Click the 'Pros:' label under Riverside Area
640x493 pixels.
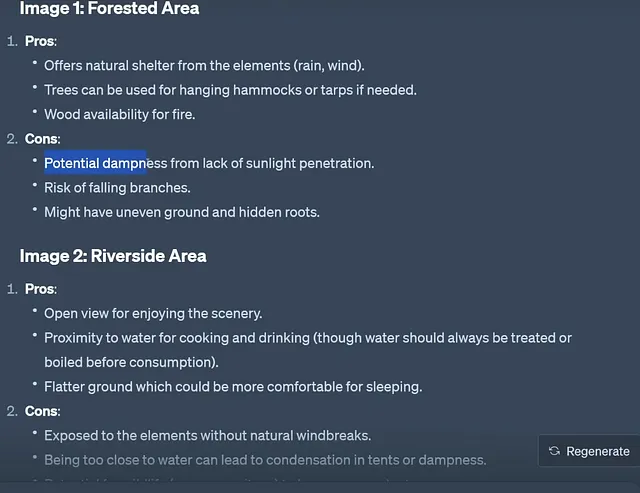coord(41,289)
